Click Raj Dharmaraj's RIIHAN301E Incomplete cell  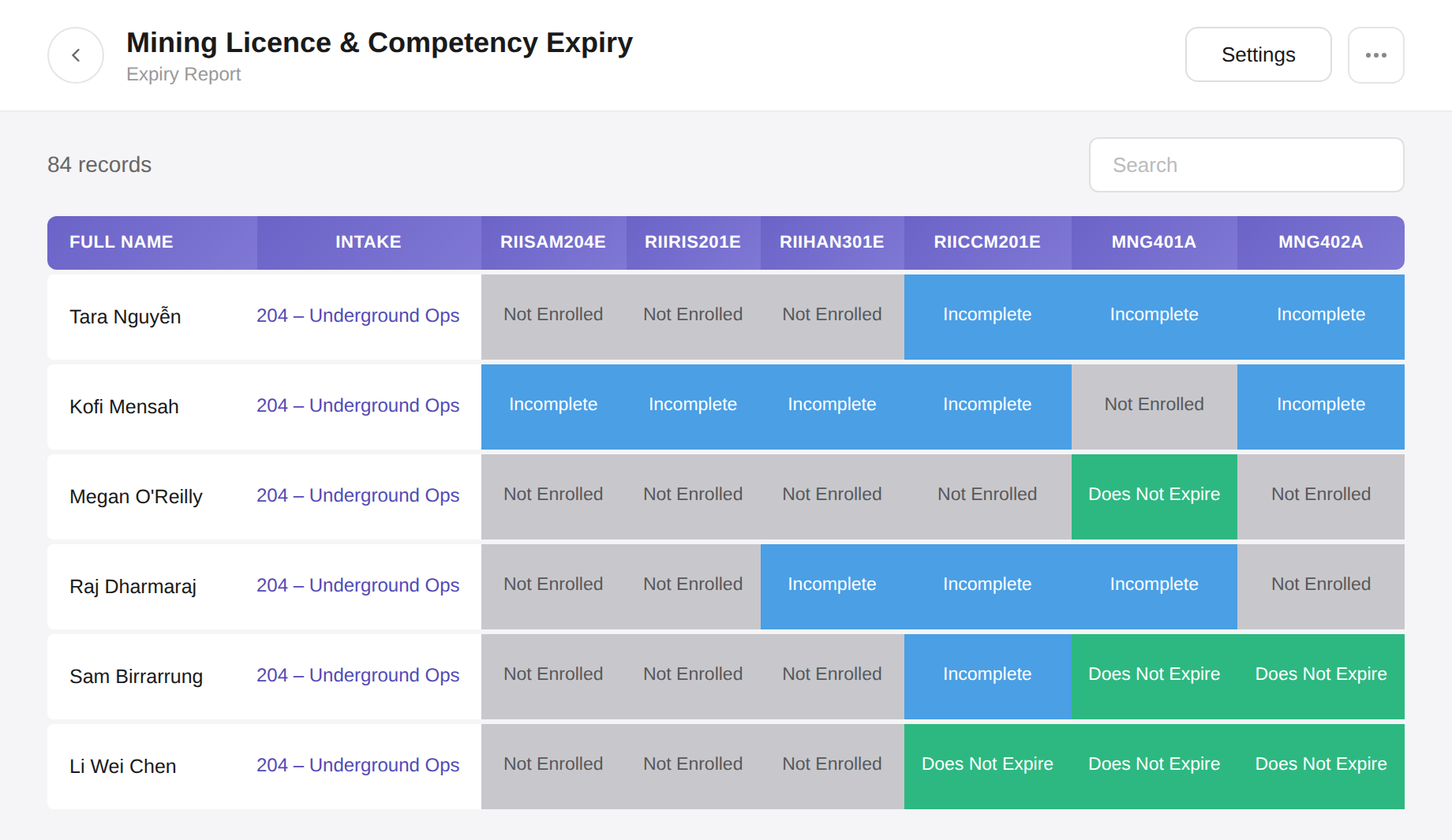(x=832, y=587)
